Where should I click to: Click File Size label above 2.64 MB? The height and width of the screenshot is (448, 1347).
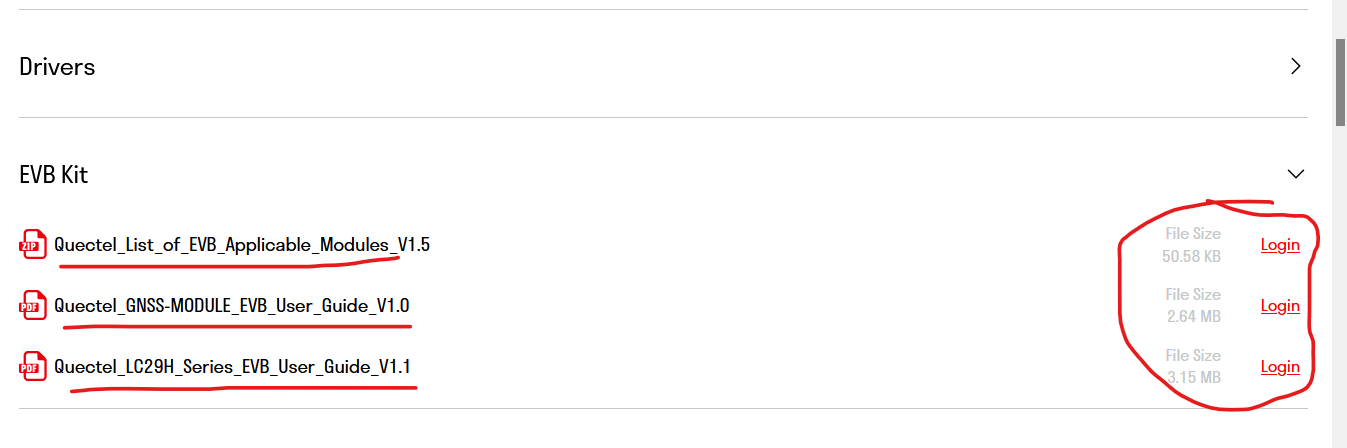click(x=1193, y=295)
